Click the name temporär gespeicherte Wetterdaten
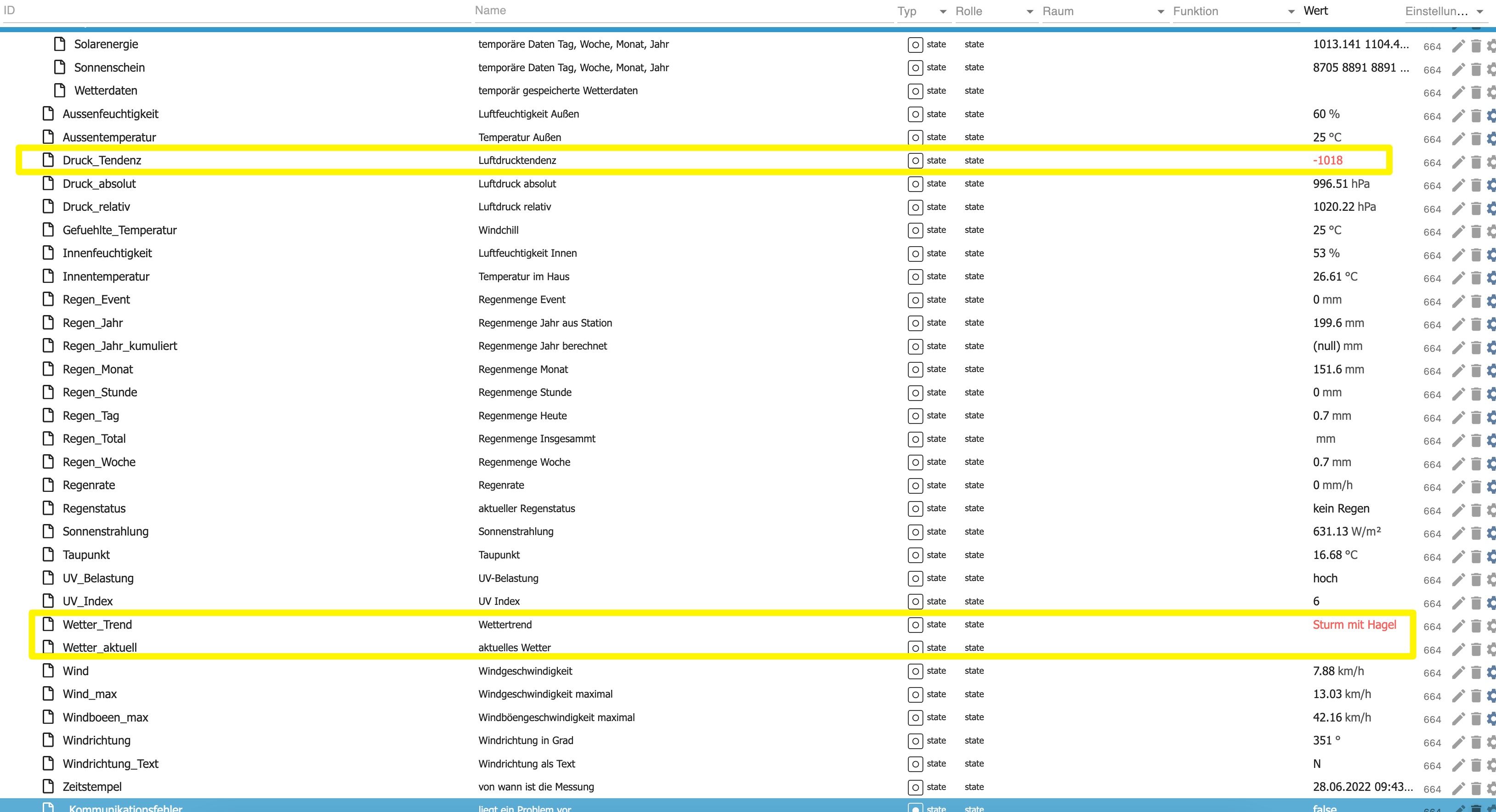The height and width of the screenshot is (812, 1496). pyautogui.click(x=558, y=90)
